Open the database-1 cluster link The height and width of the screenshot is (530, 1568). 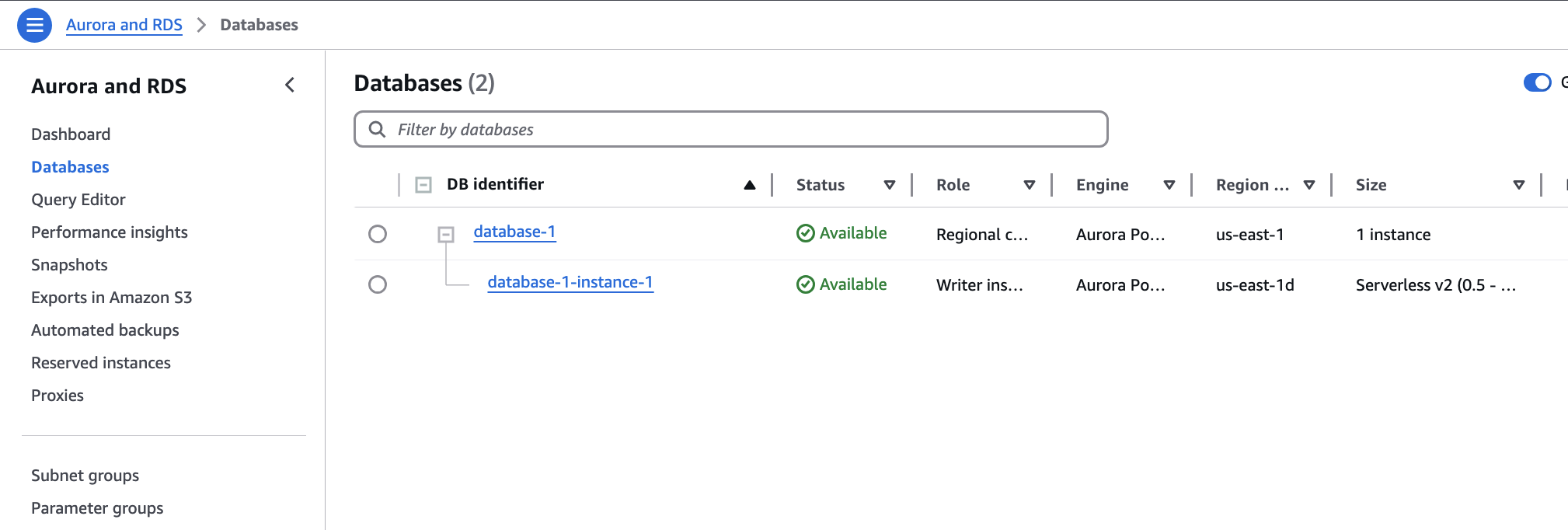pyautogui.click(x=514, y=232)
